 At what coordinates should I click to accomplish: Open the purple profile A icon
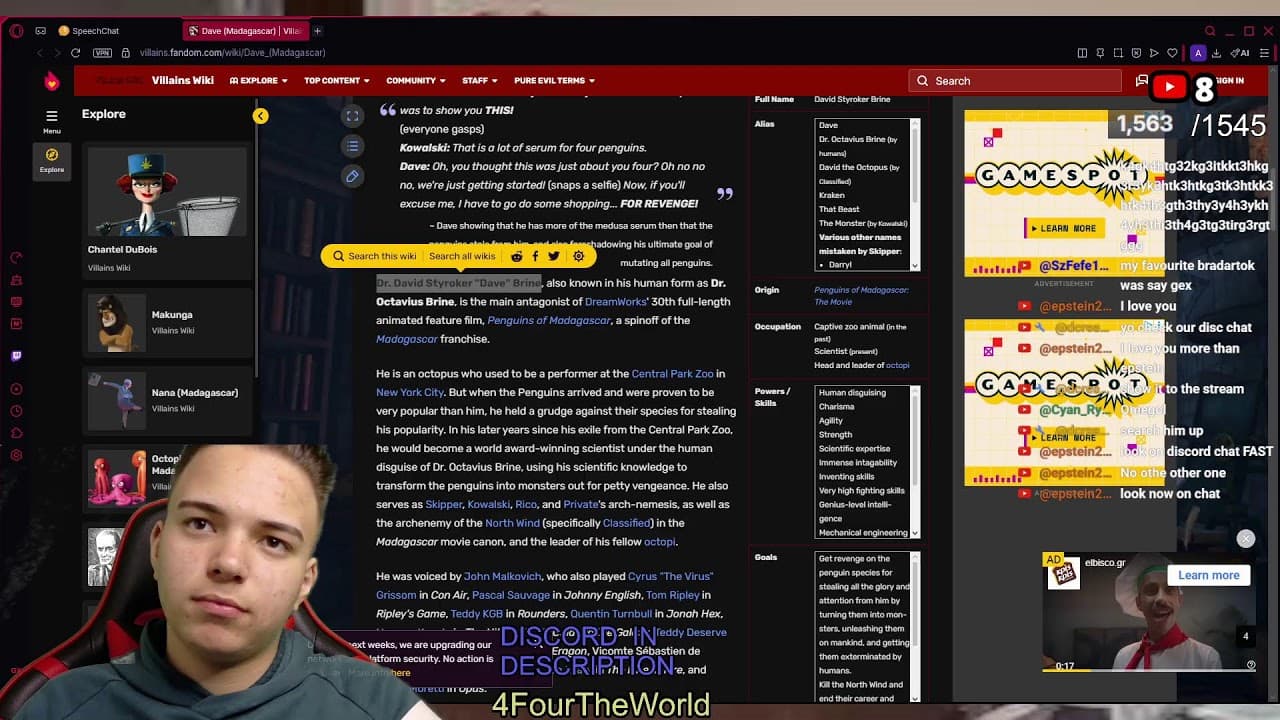pyautogui.click(x=1198, y=52)
